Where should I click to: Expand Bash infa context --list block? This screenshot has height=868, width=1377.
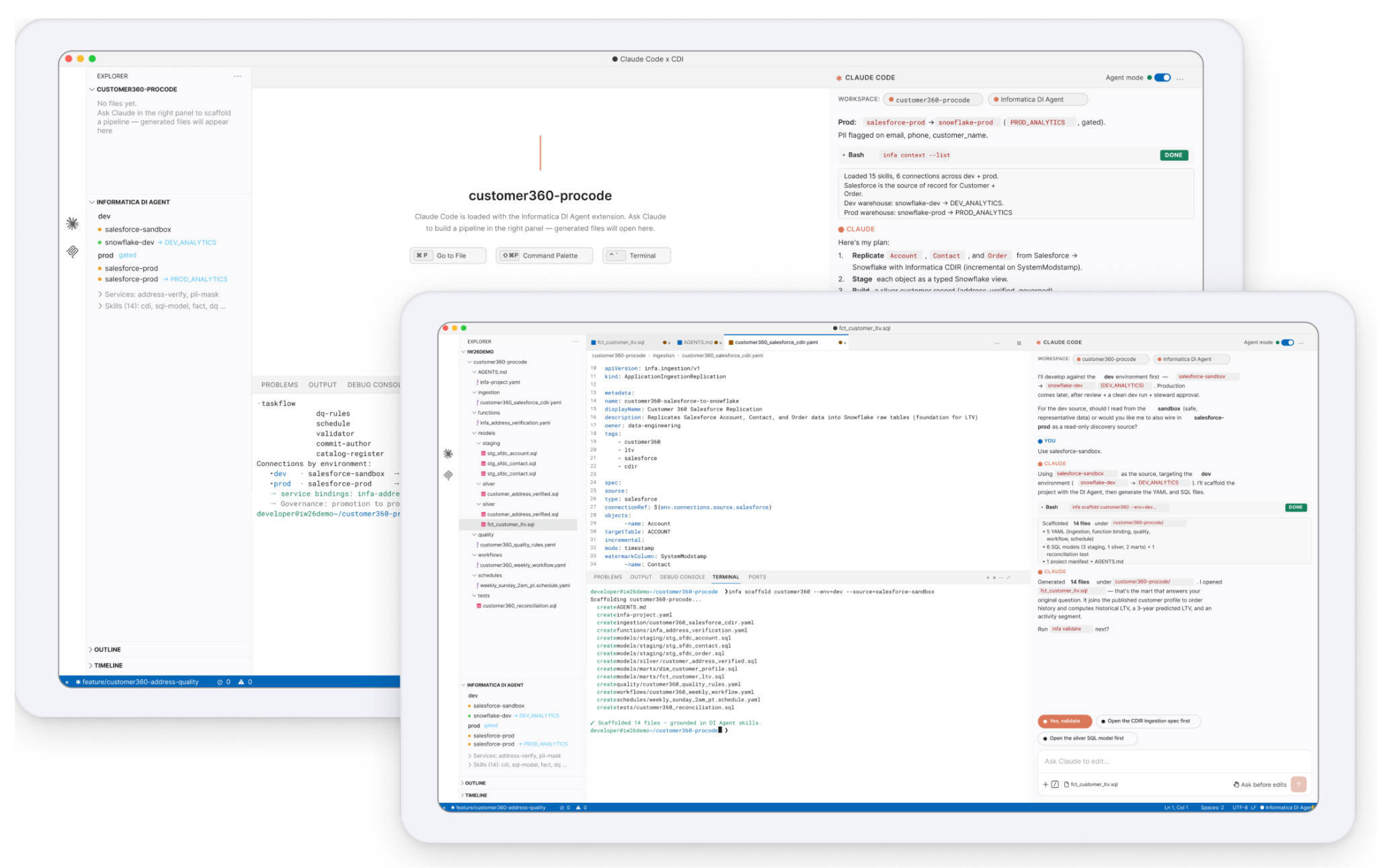coord(1015,155)
